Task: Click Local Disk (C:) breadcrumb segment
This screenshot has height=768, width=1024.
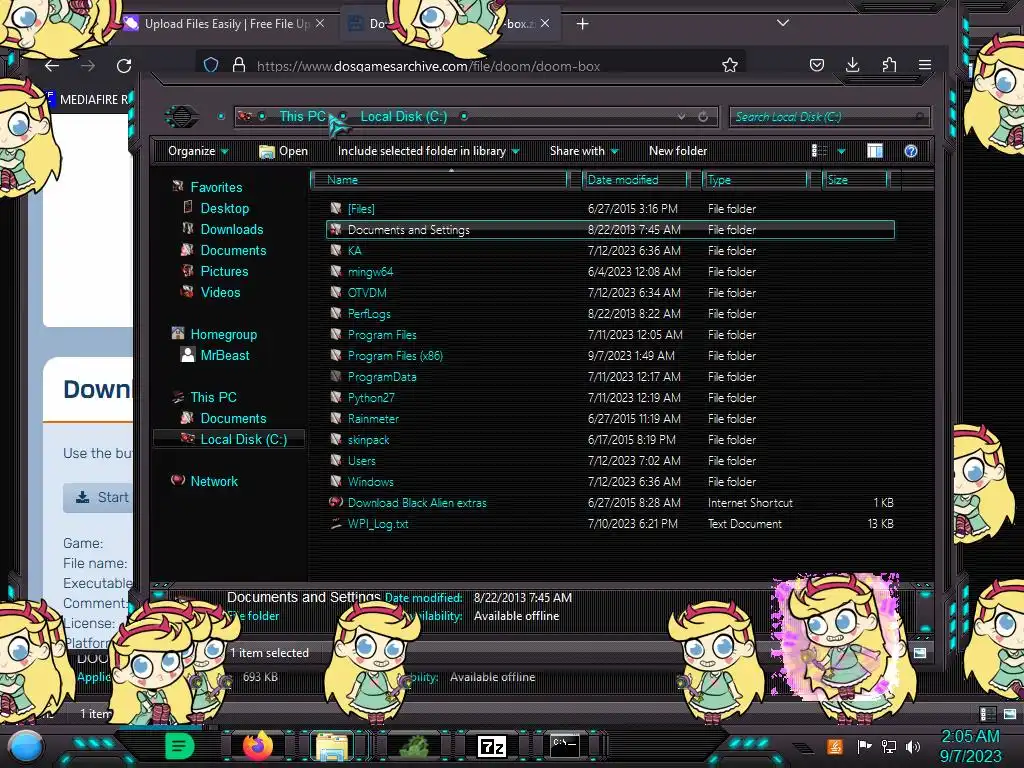Action: pyautogui.click(x=404, y=116)
